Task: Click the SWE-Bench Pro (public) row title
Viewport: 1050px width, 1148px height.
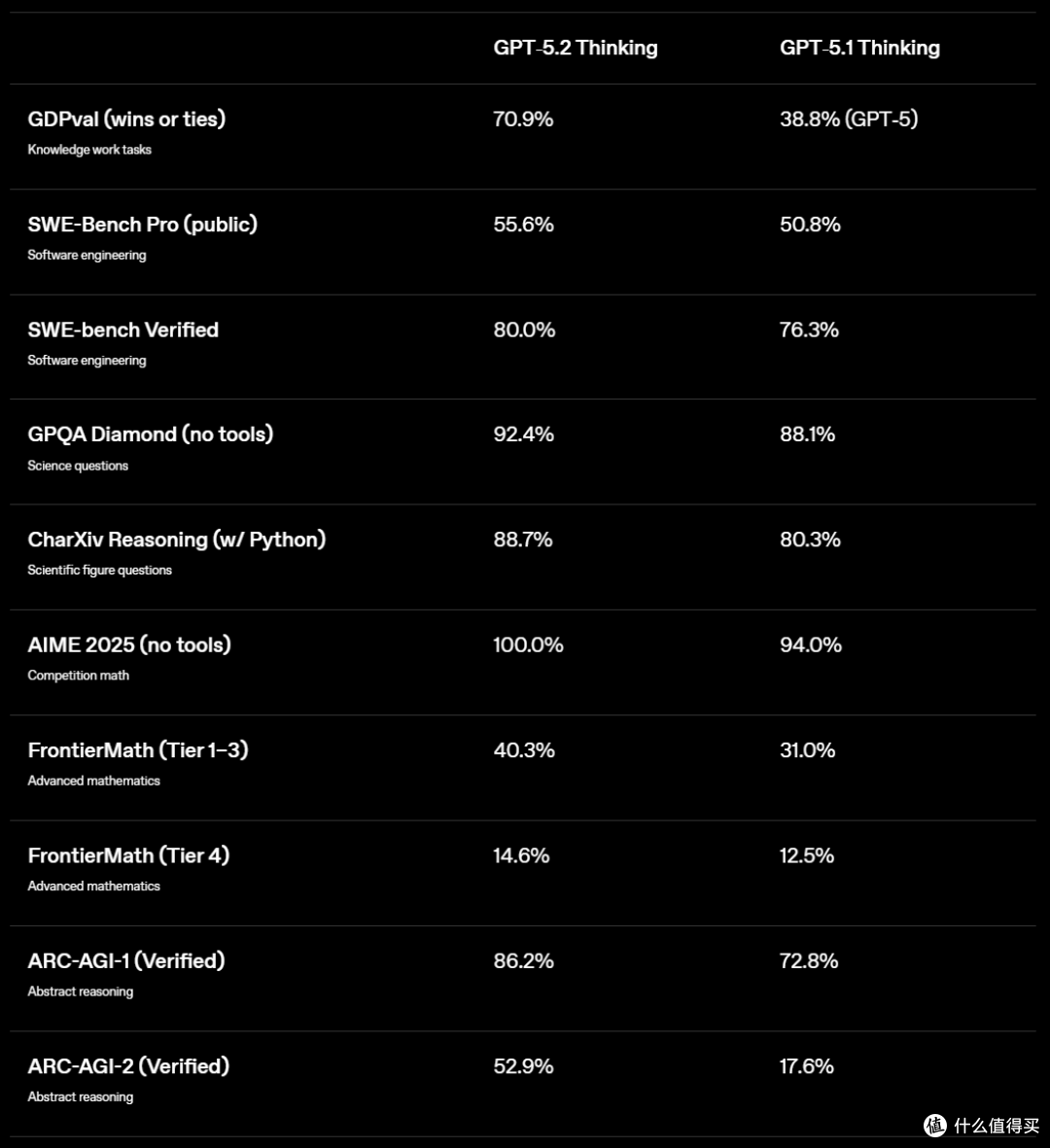Action: (143, 224)
